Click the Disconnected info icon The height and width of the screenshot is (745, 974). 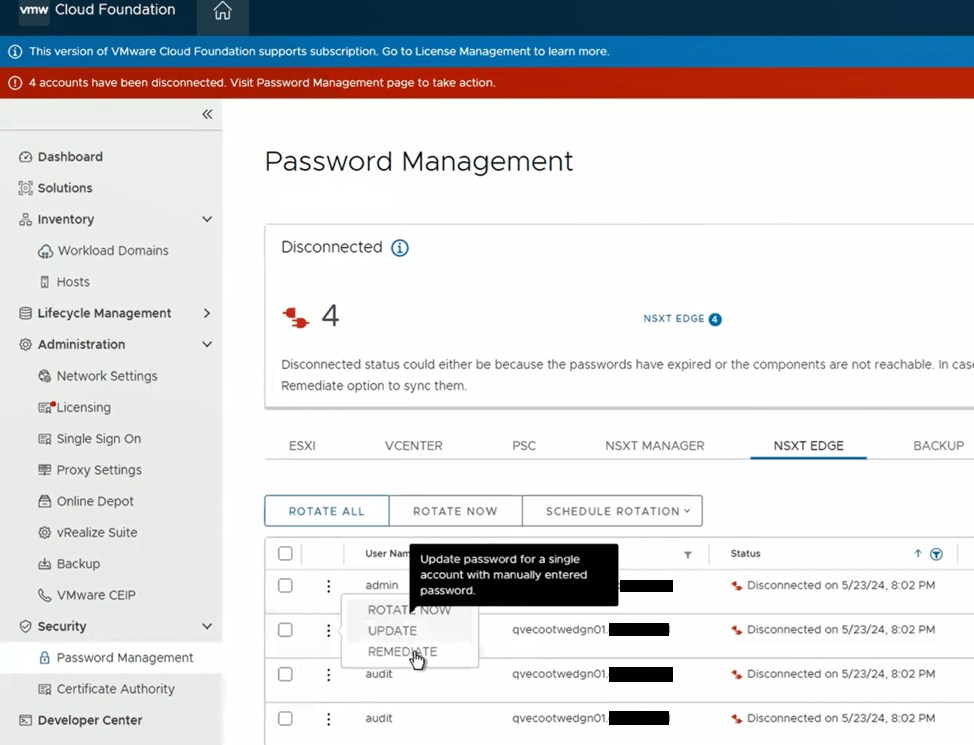pos(400,248)
